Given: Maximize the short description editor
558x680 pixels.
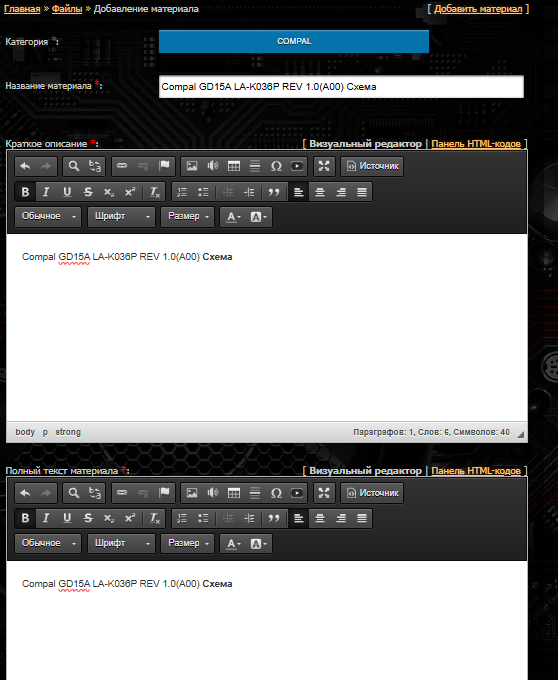Looking at the screenshot, I should tap(324, 166).
